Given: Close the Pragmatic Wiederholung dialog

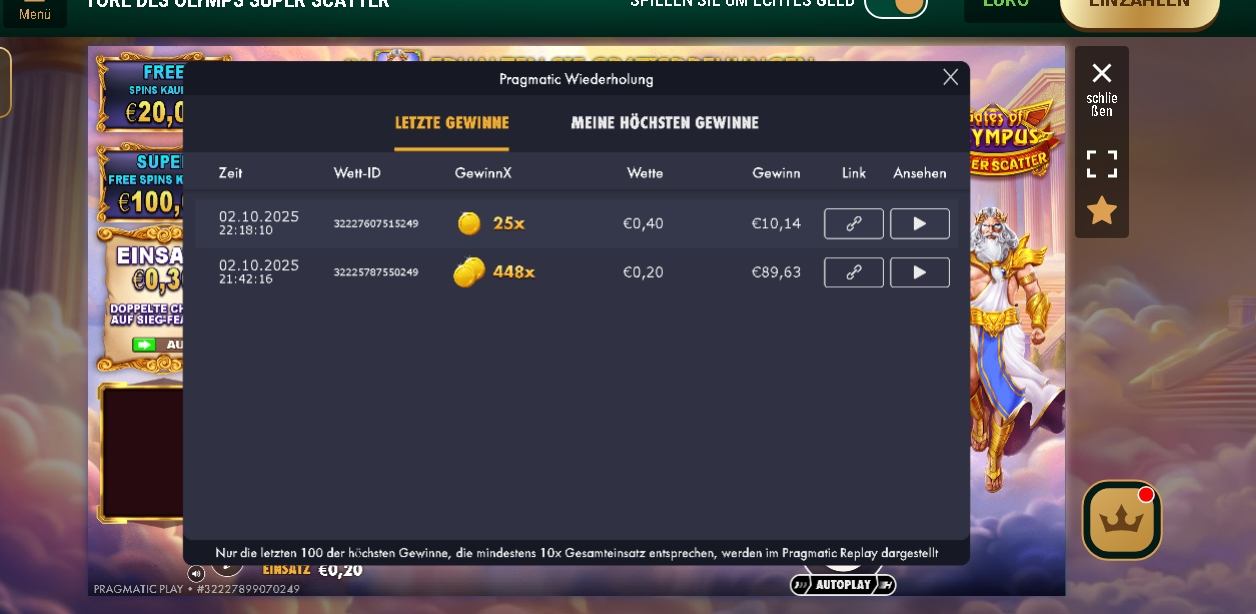Looking at the screenshot, I should (950, 77).
